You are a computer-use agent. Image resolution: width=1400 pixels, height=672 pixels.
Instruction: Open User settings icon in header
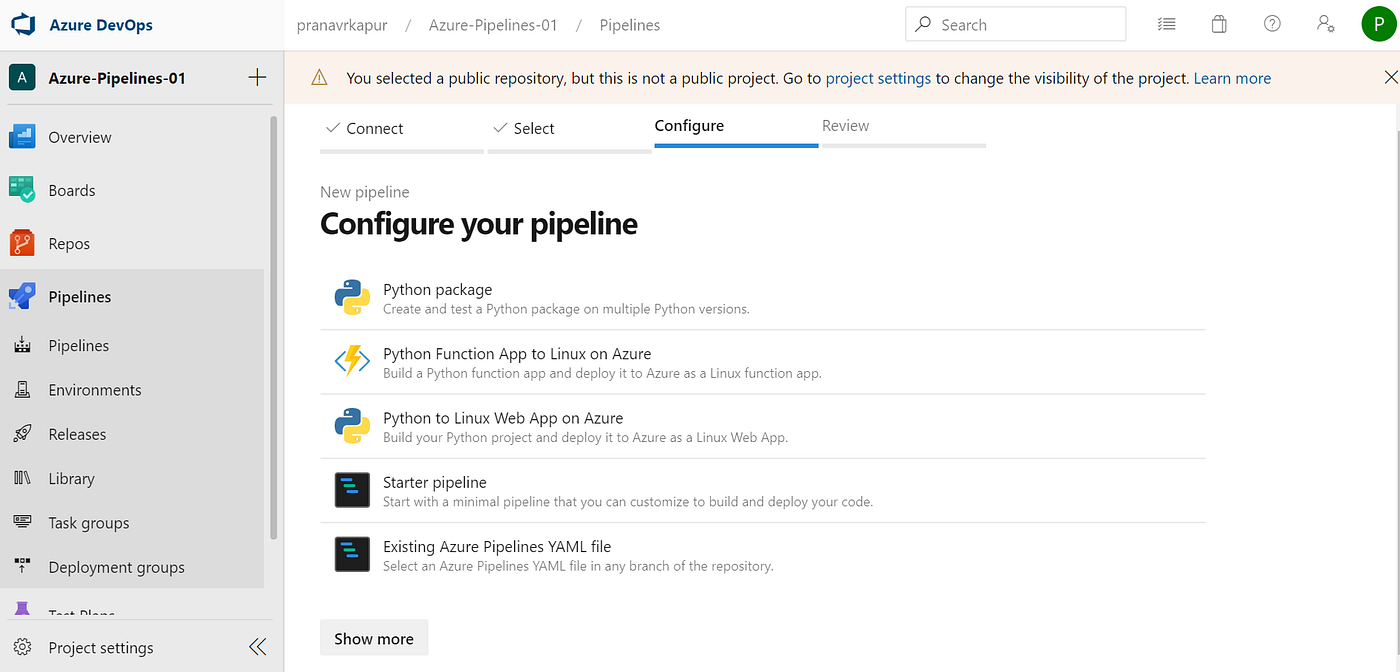click(1326, 25)
